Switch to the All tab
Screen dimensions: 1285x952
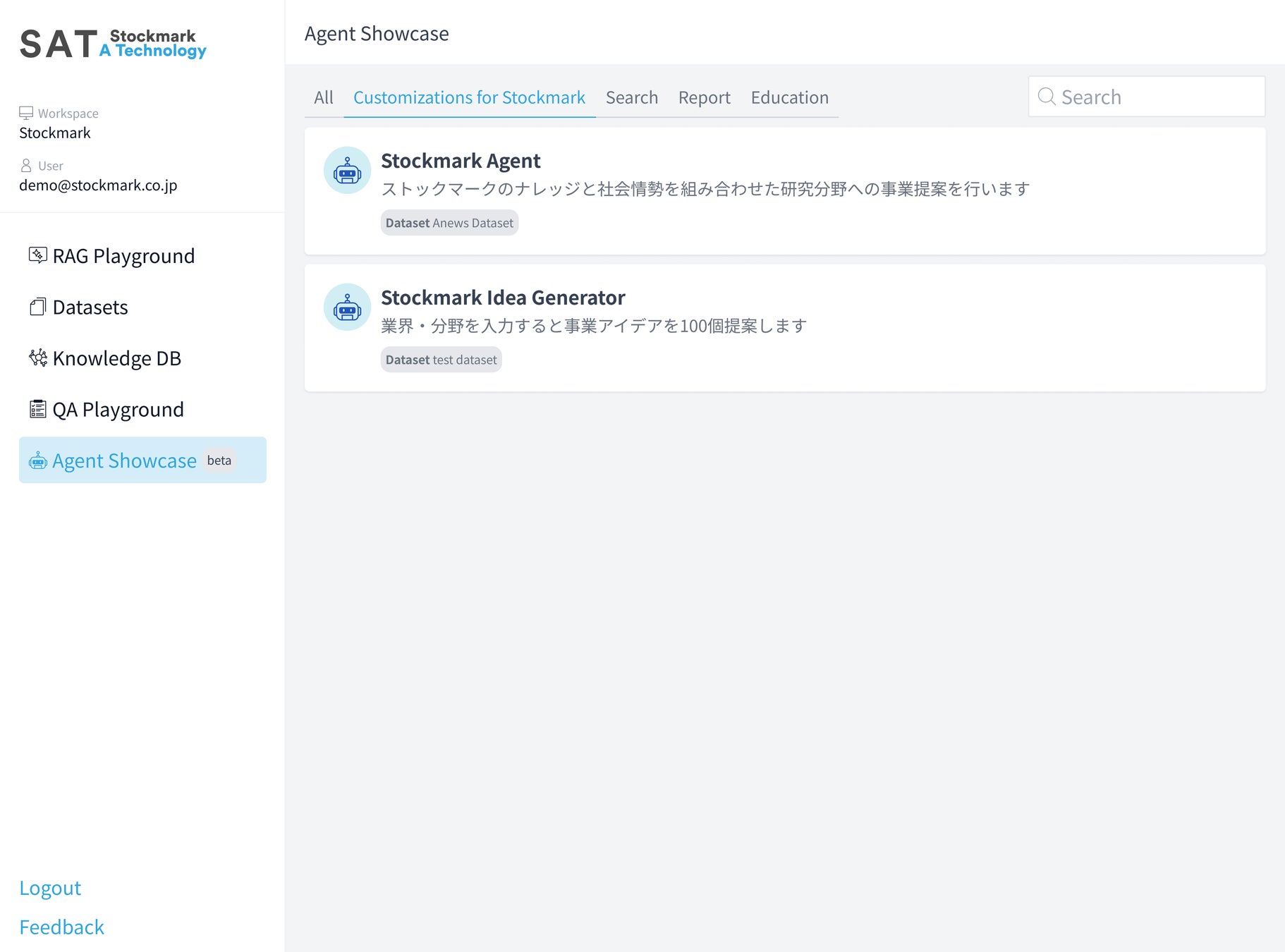point(324,97)
